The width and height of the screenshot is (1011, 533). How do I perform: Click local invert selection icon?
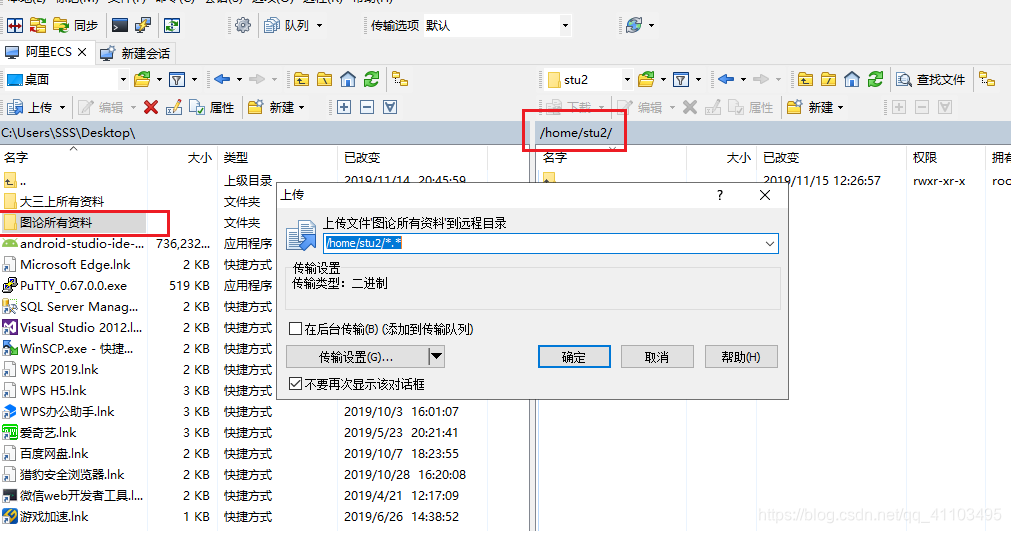tap(390, 108)
